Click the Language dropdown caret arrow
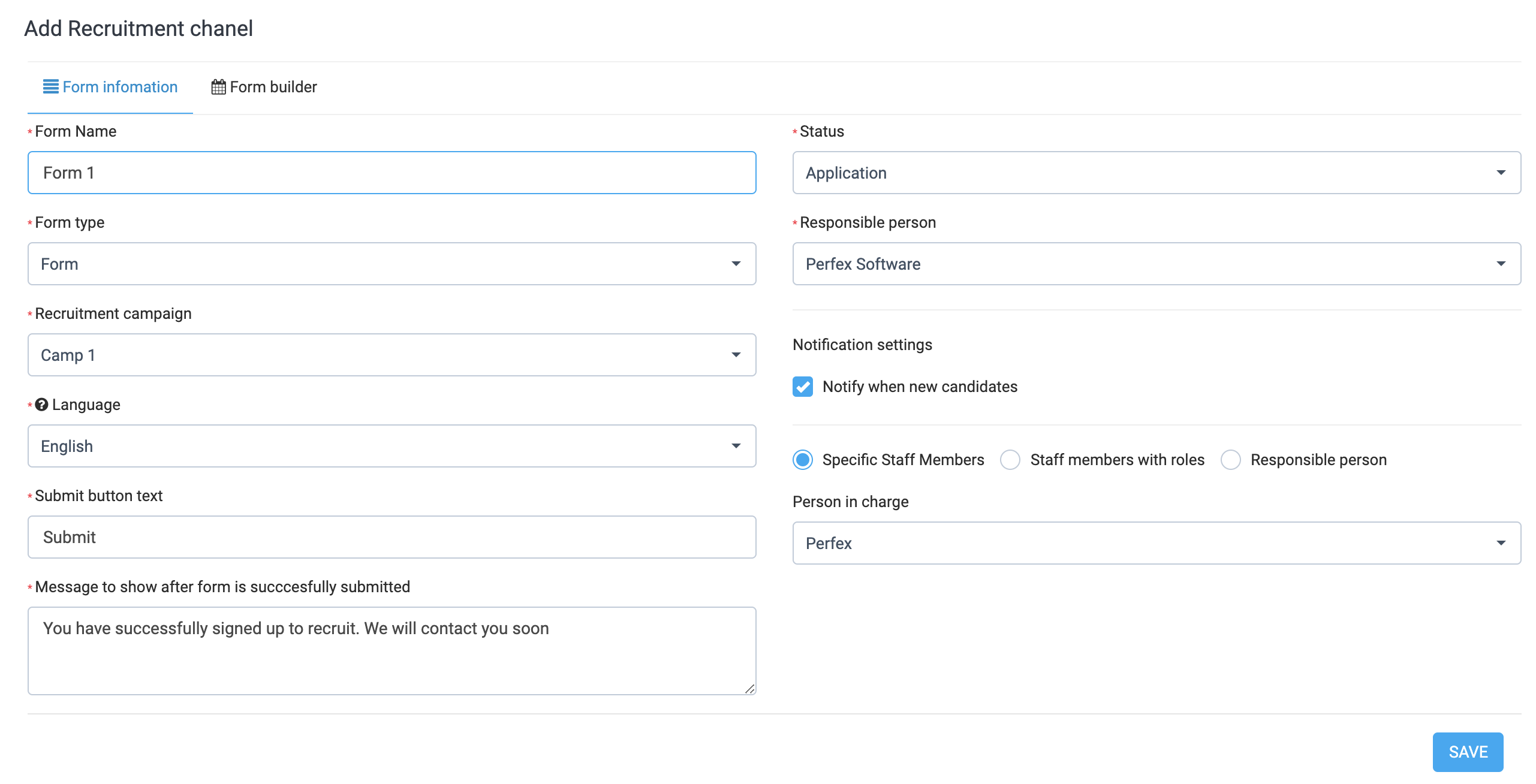The width and height of the screenshot is (1536, 784). click(x=736, y=446)
